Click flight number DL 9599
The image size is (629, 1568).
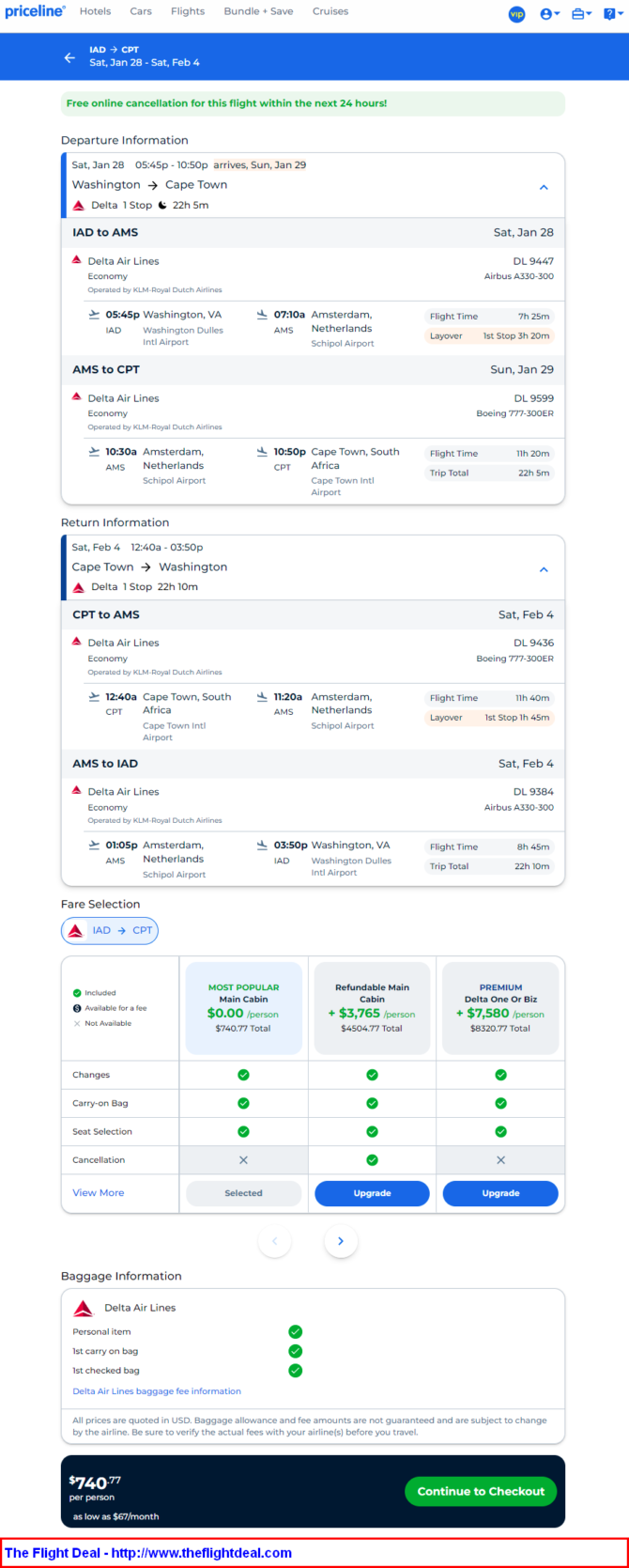533,398
